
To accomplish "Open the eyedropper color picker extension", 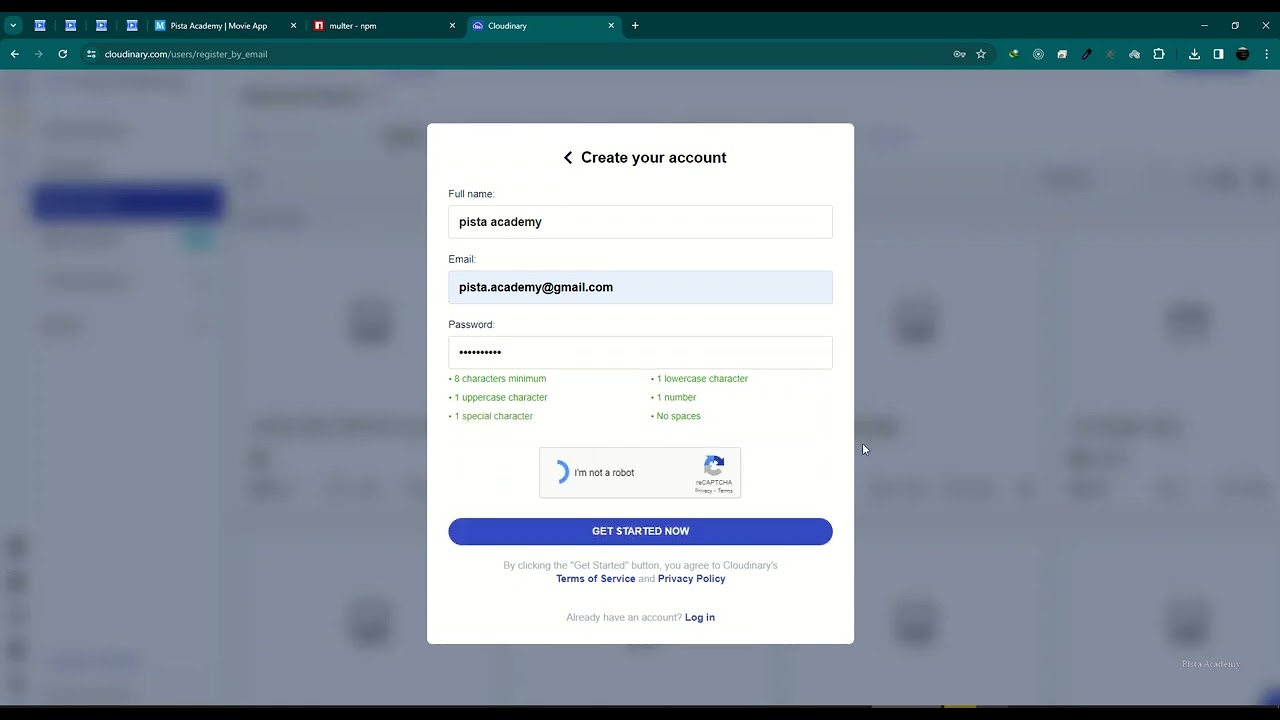I will click(x=1087, y=54).
